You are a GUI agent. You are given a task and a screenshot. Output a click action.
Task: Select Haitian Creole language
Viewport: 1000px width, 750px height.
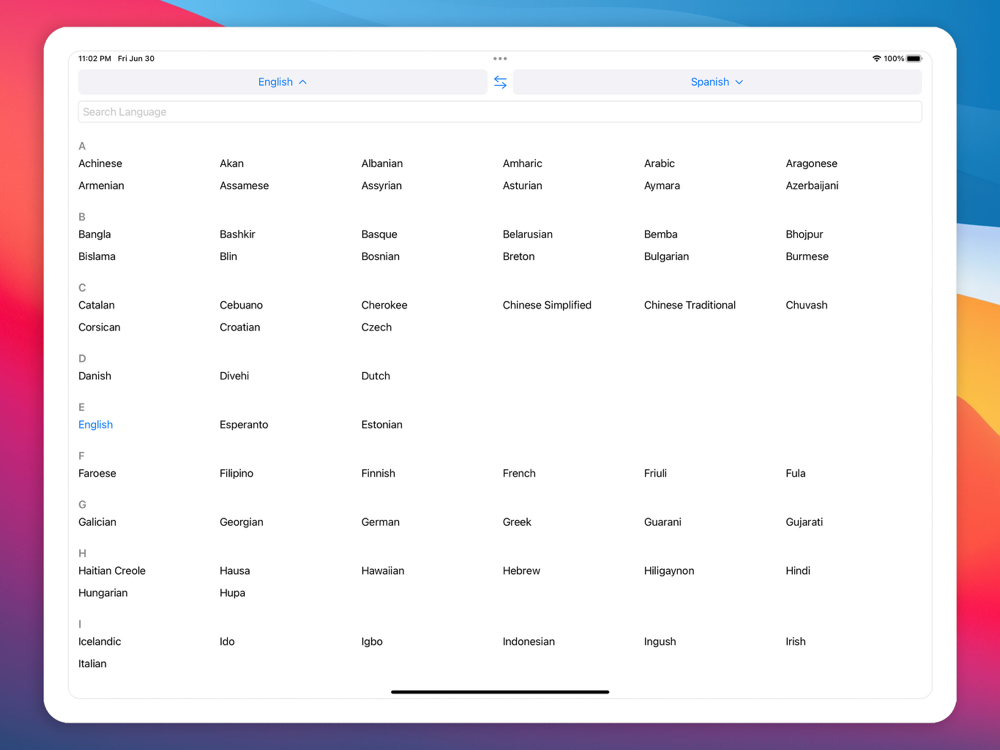point(112,571)
